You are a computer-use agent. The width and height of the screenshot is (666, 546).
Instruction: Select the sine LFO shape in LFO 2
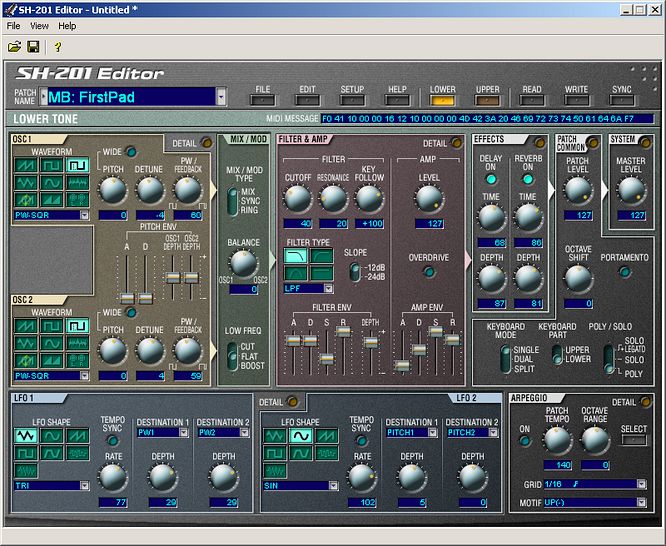coord(300,436)
